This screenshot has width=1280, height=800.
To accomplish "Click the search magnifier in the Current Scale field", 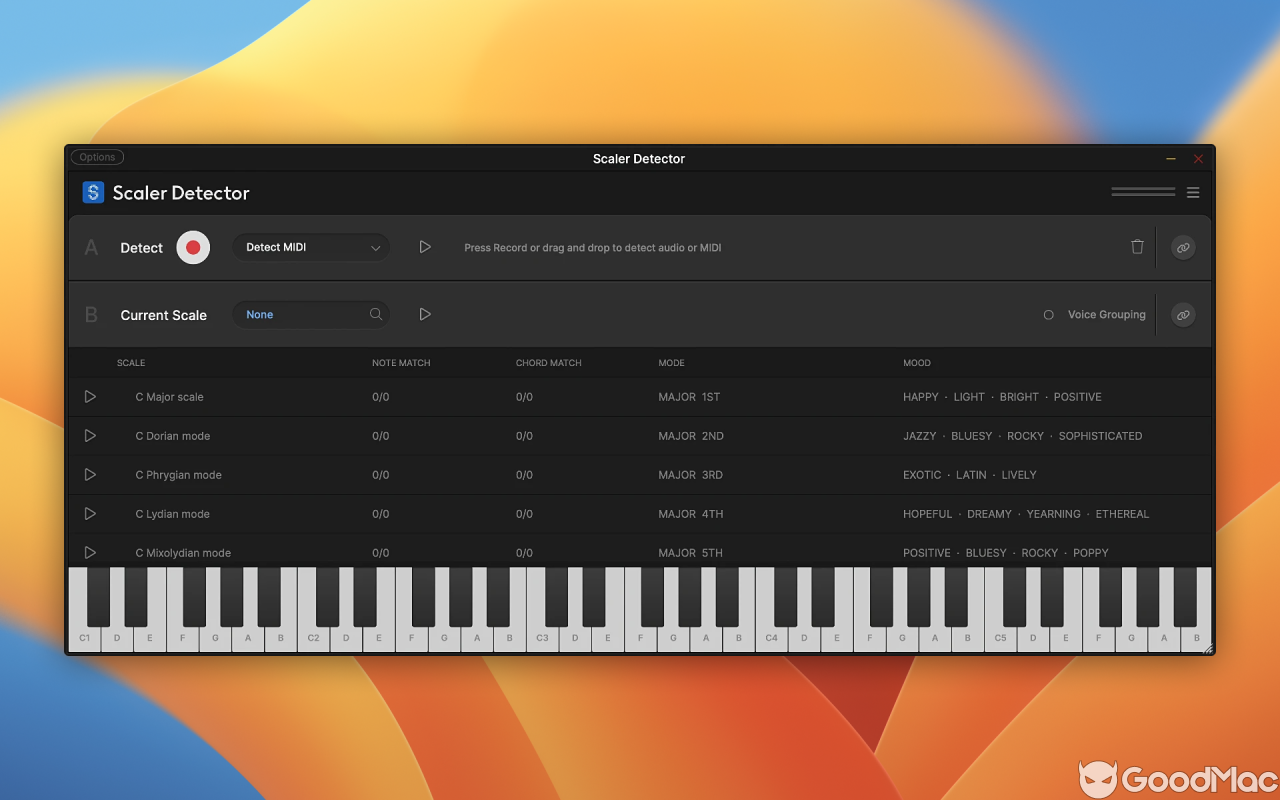I will point(376,314).
